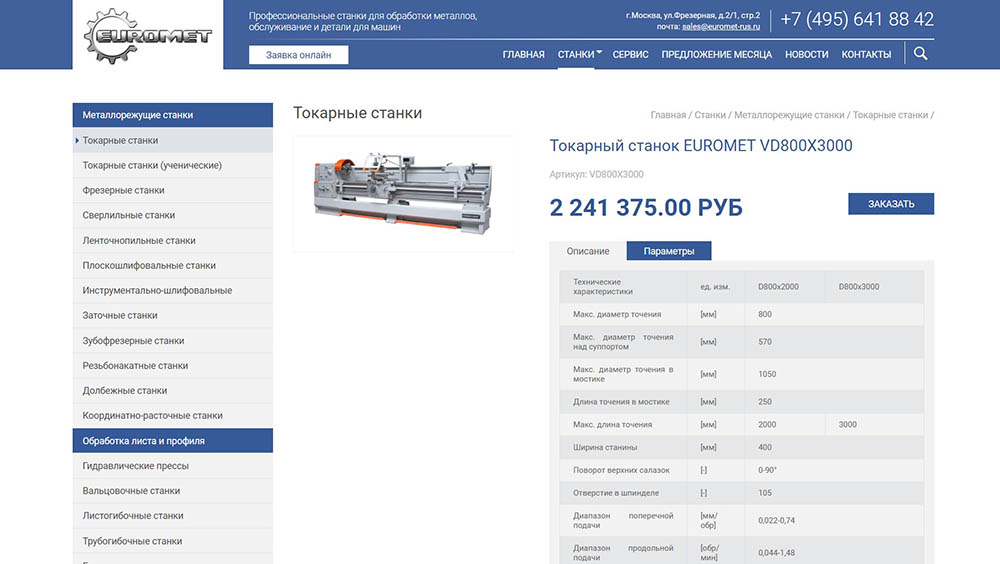Click breadcrumb link Токарные станки
Image resolution: width=1000 pixels, height=564 pixels.
[890, 115]
